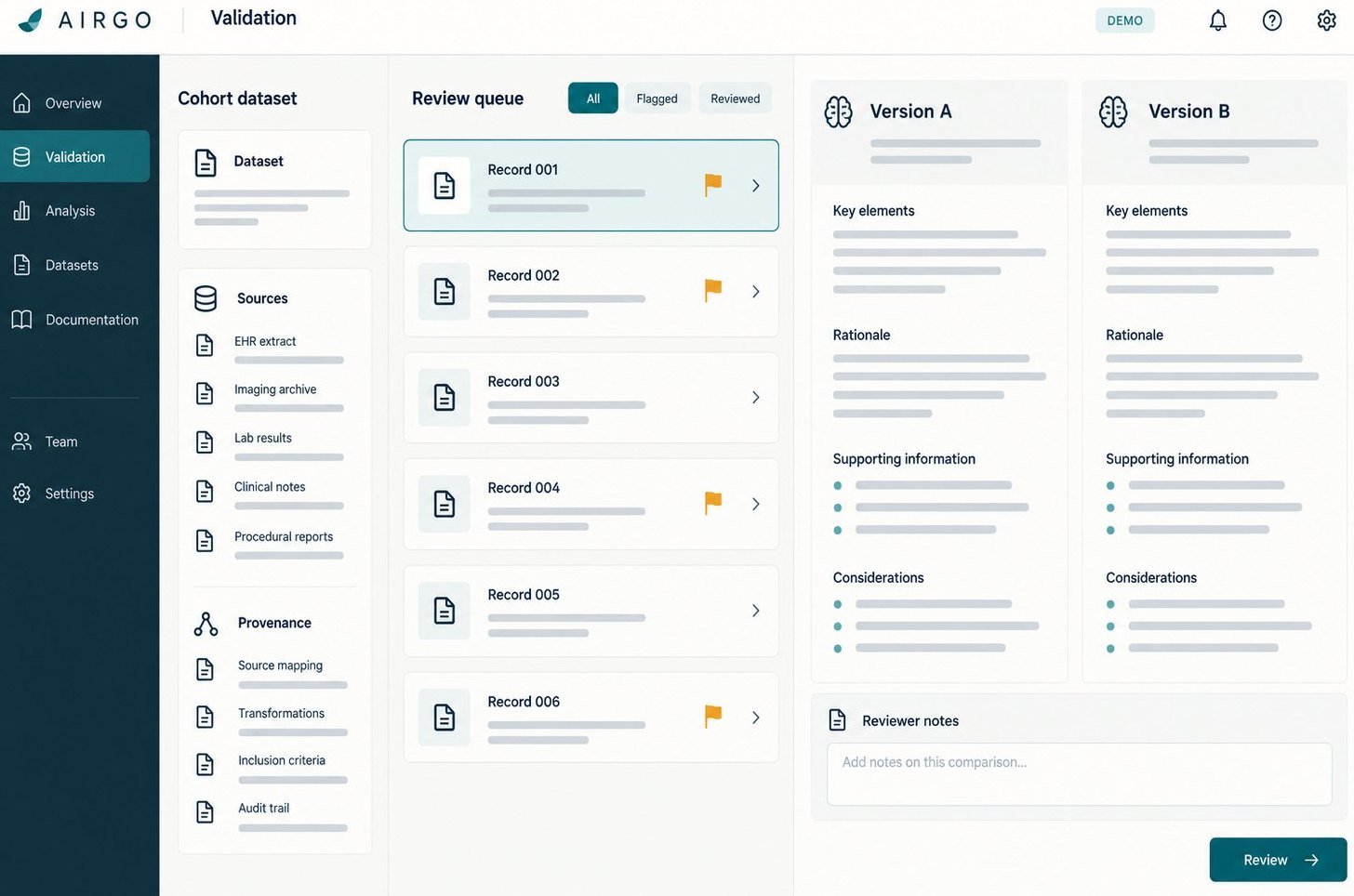Open the Source mapping entry
Screen dimensions: 1354x896
273,672
